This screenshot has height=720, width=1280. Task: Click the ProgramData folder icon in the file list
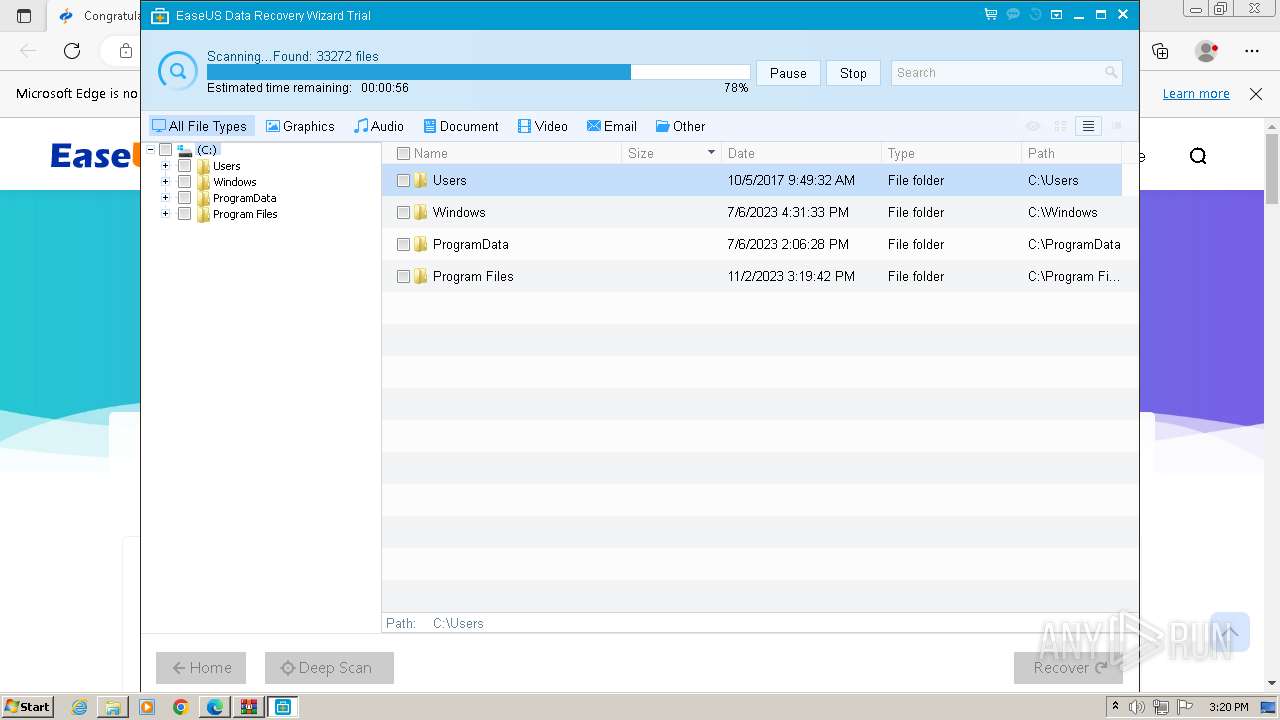pyautogui.click(x=421, y=244)
